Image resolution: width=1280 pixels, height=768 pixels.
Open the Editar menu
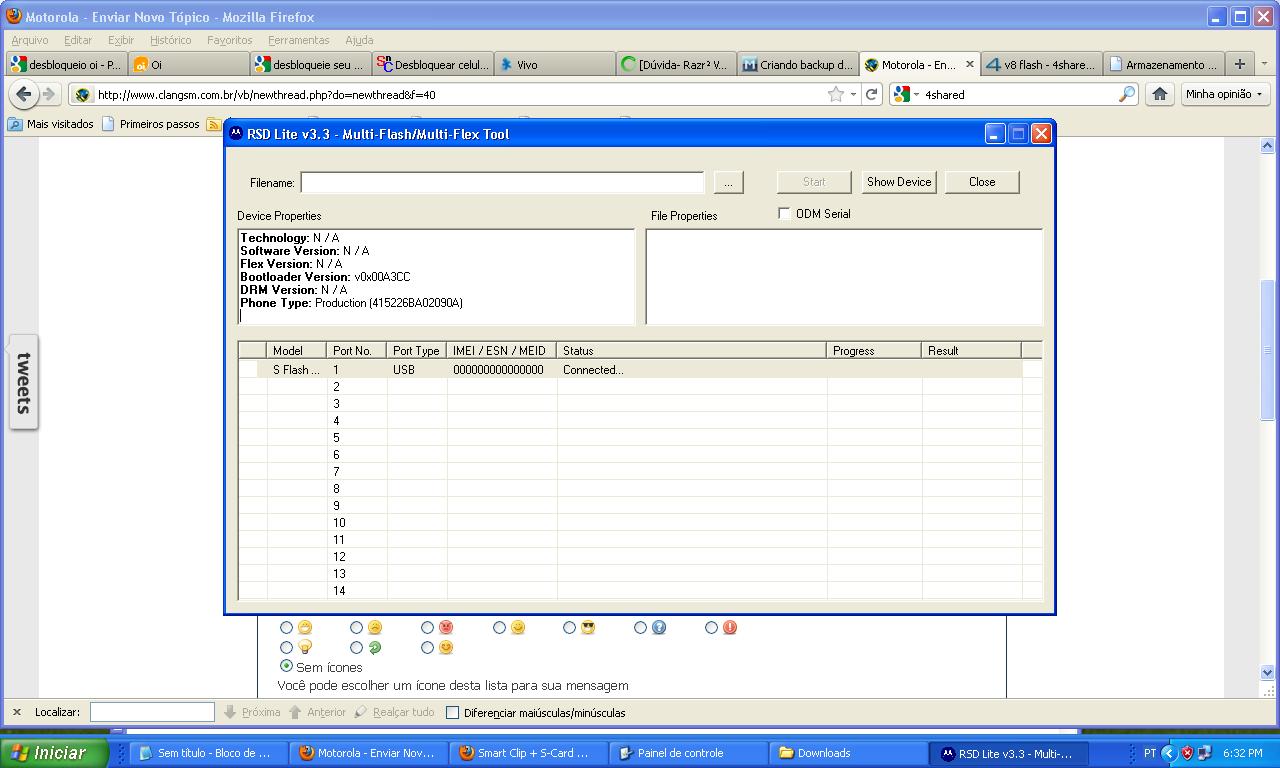[78, 40]
